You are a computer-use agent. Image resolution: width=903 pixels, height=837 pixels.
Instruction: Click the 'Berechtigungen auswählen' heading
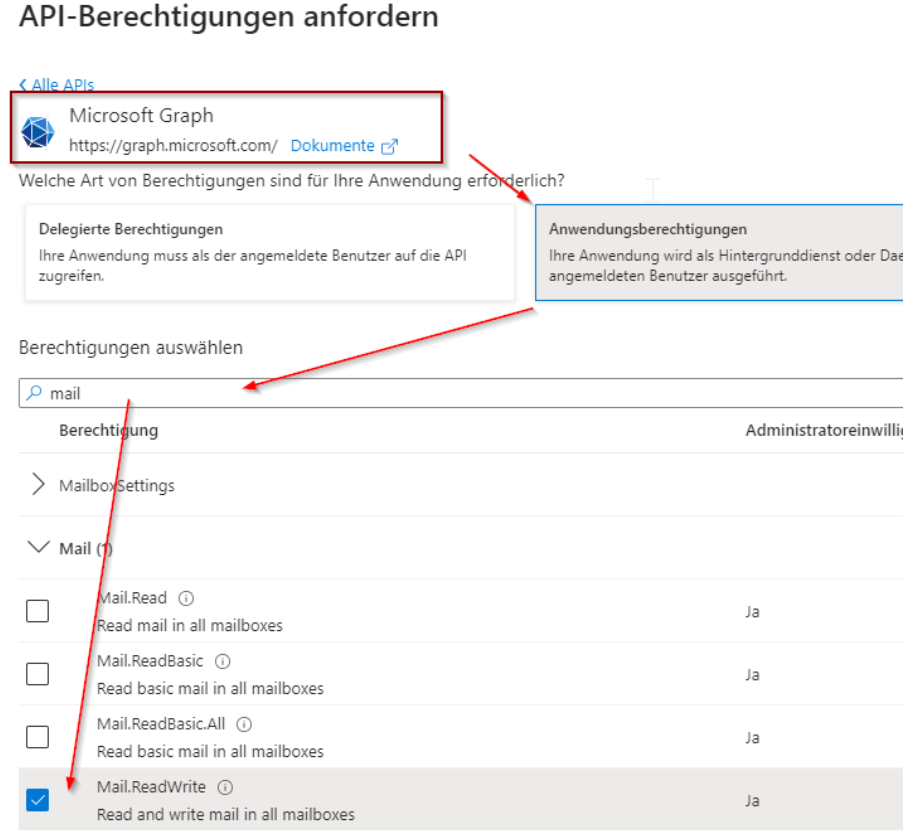pyautogui.click(x=131, y=347)
